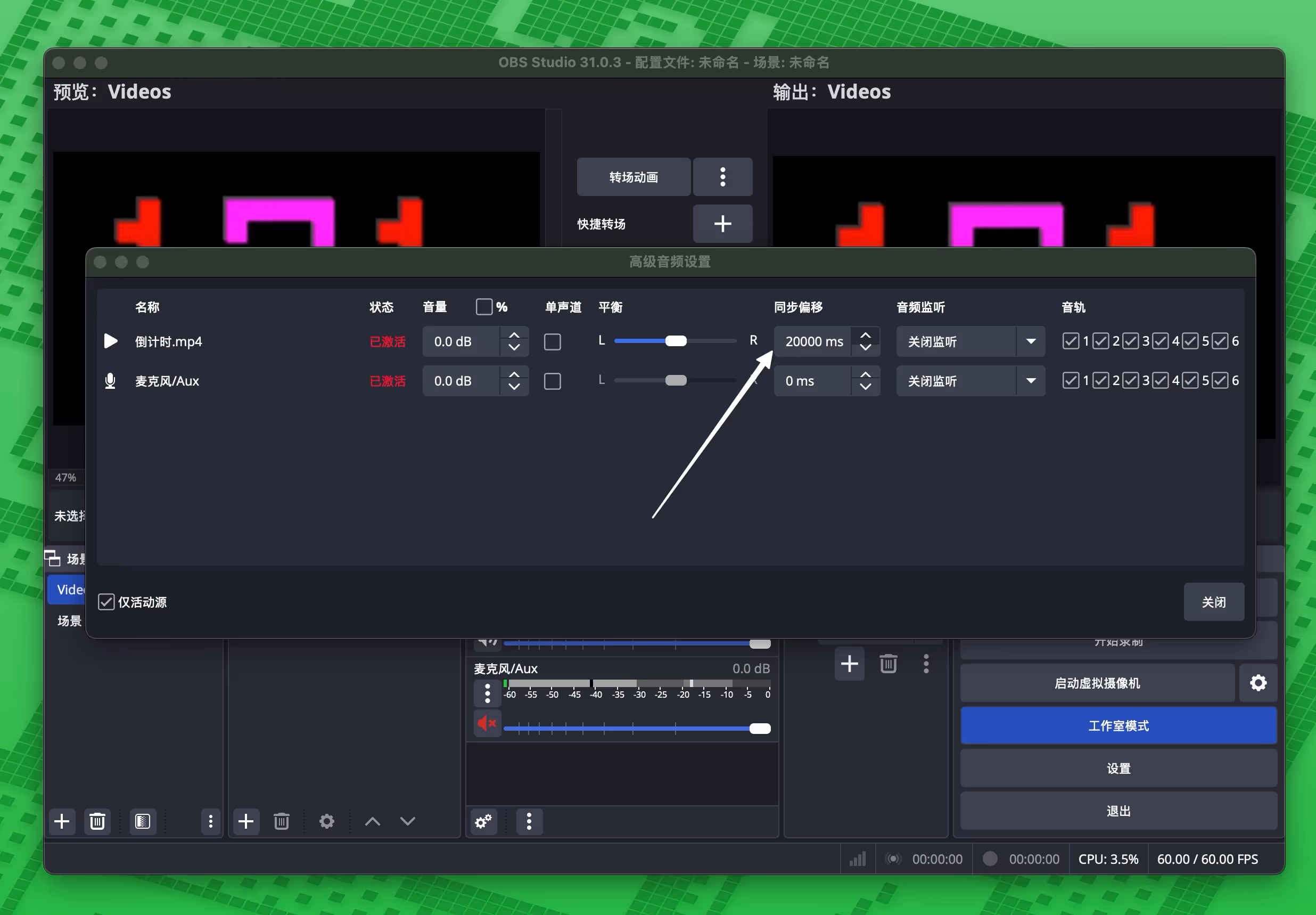The image size is (1316, 915).
Task: Open scene filters icon in scenes toolbar
Action: point(143,822)
